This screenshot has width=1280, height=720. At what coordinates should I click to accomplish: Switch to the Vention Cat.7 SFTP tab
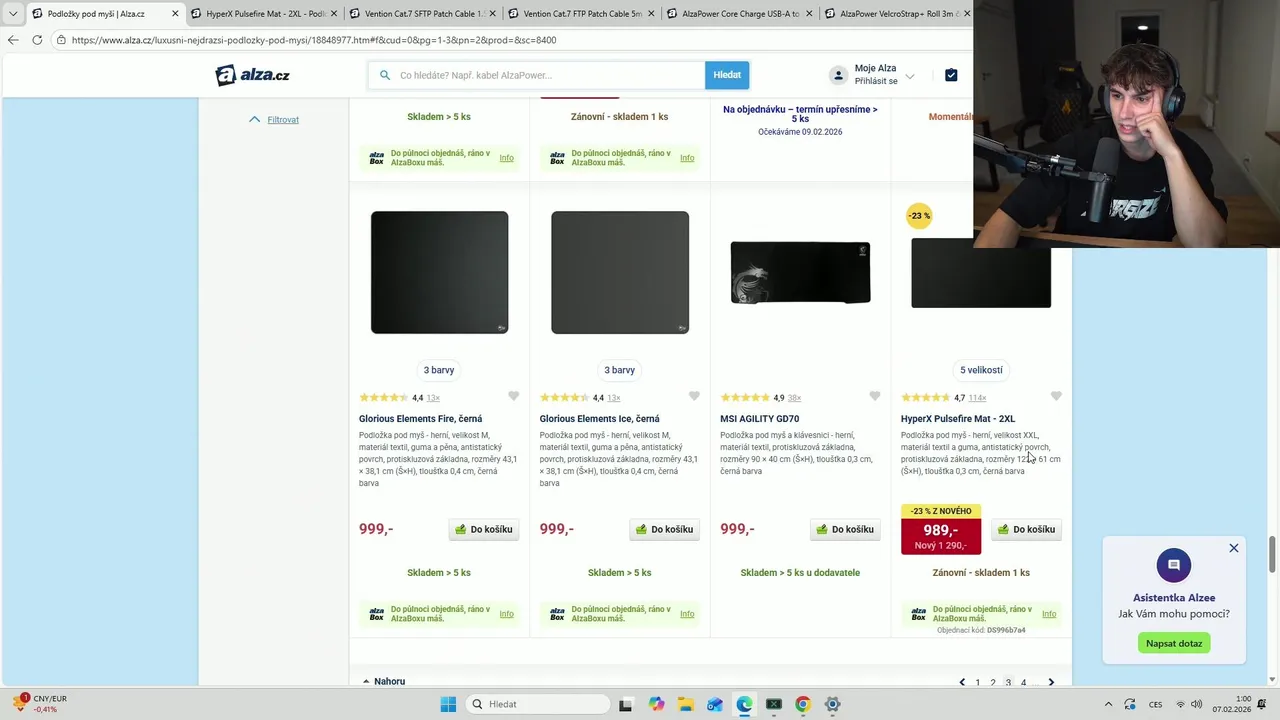click(423, 14)
